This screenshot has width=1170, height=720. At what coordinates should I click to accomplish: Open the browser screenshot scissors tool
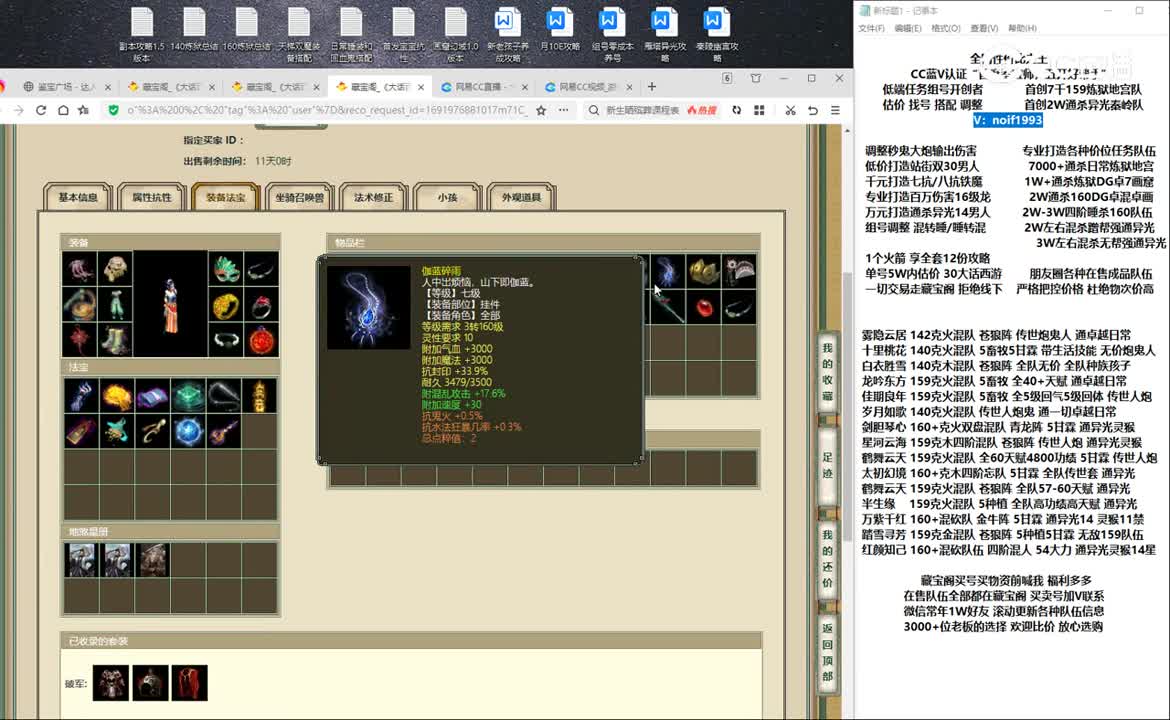click(x=790, y=110)
